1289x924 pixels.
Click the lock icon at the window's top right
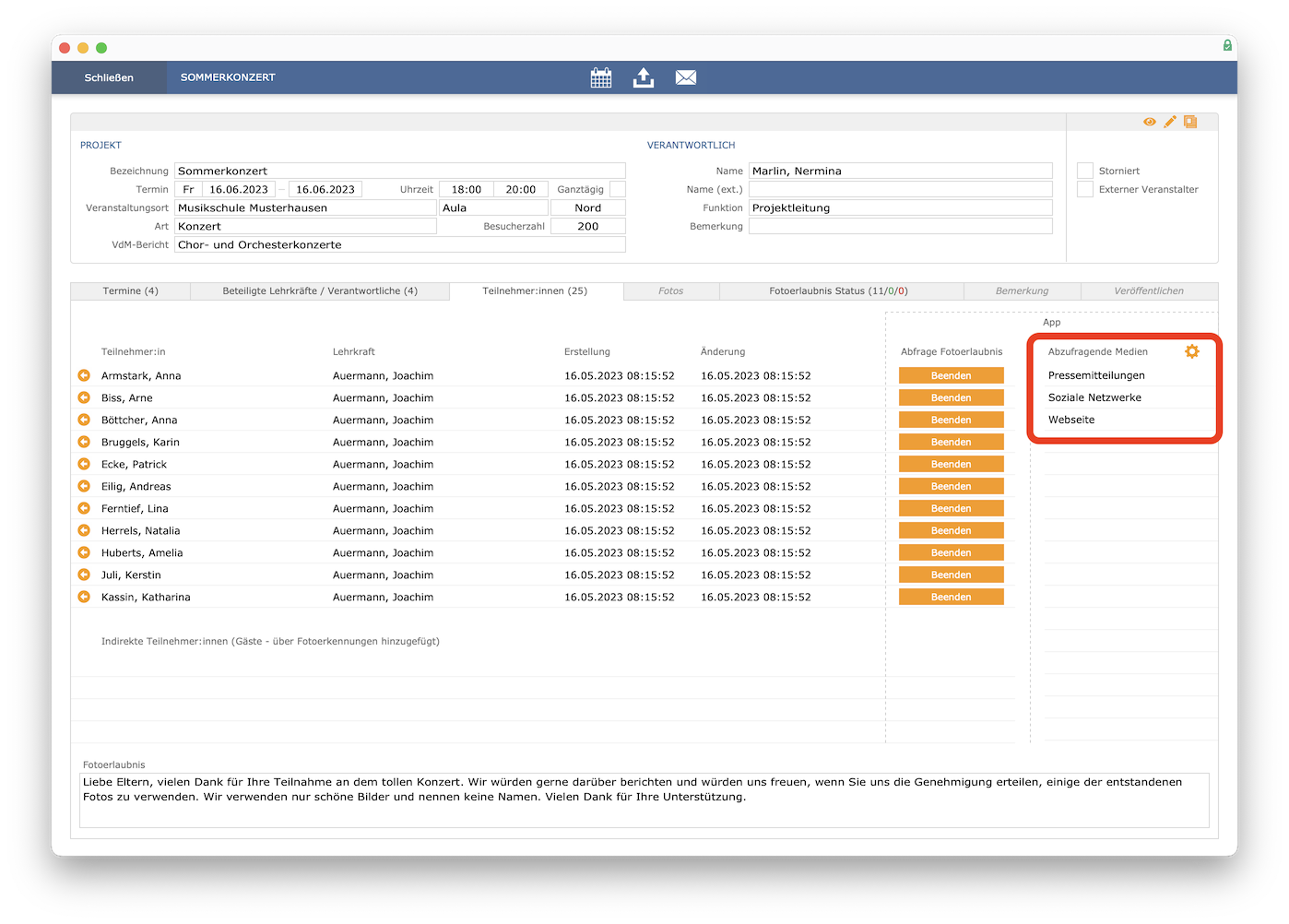pyautogui.click(x=1227, y=45)
